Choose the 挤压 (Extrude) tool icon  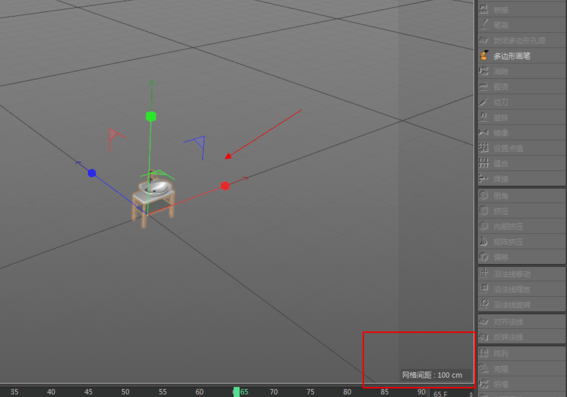[483, 211]
